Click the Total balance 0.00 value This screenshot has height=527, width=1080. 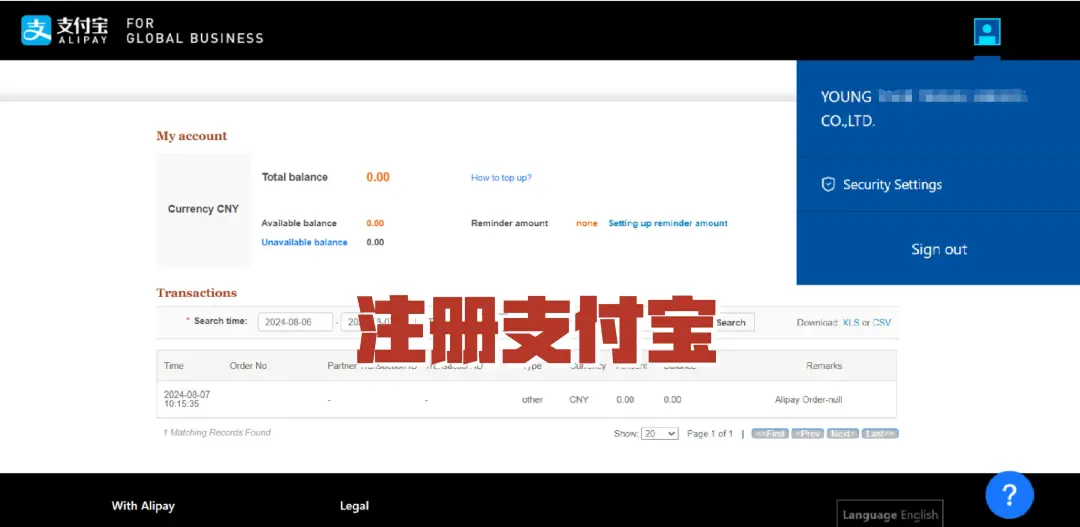coord(377,177)
